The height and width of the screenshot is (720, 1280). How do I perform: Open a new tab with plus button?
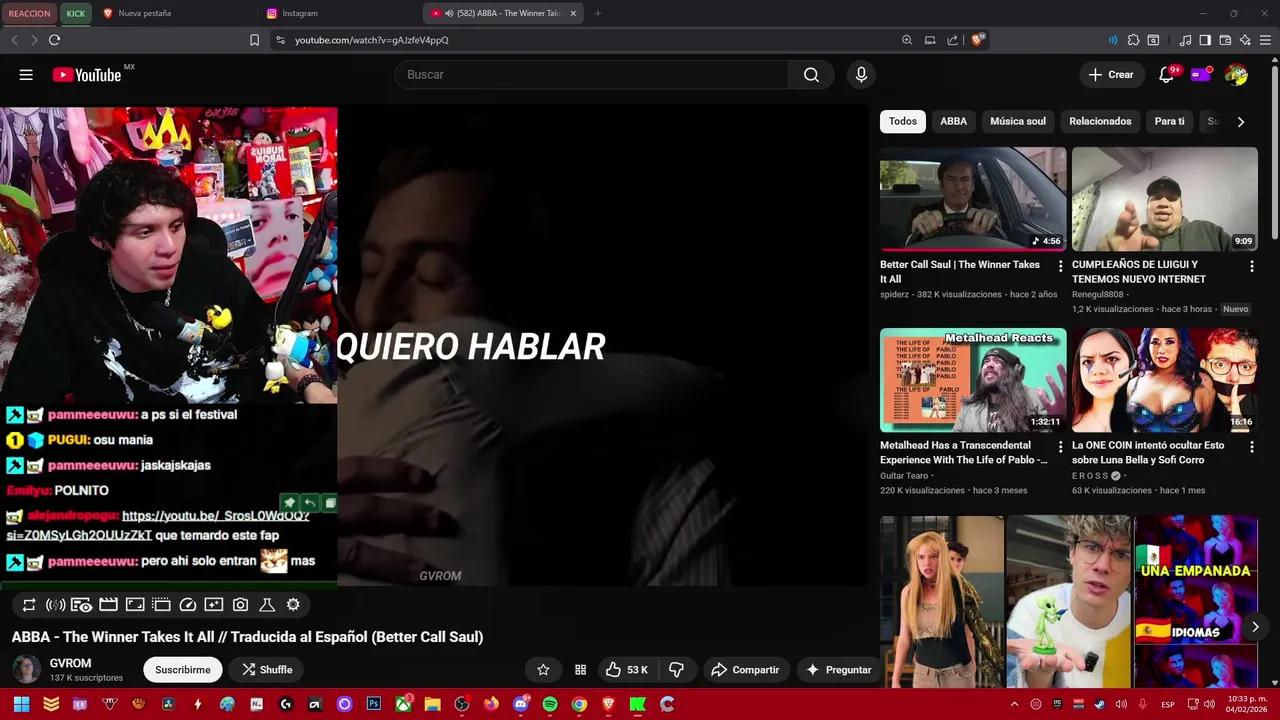pos(598,13)
